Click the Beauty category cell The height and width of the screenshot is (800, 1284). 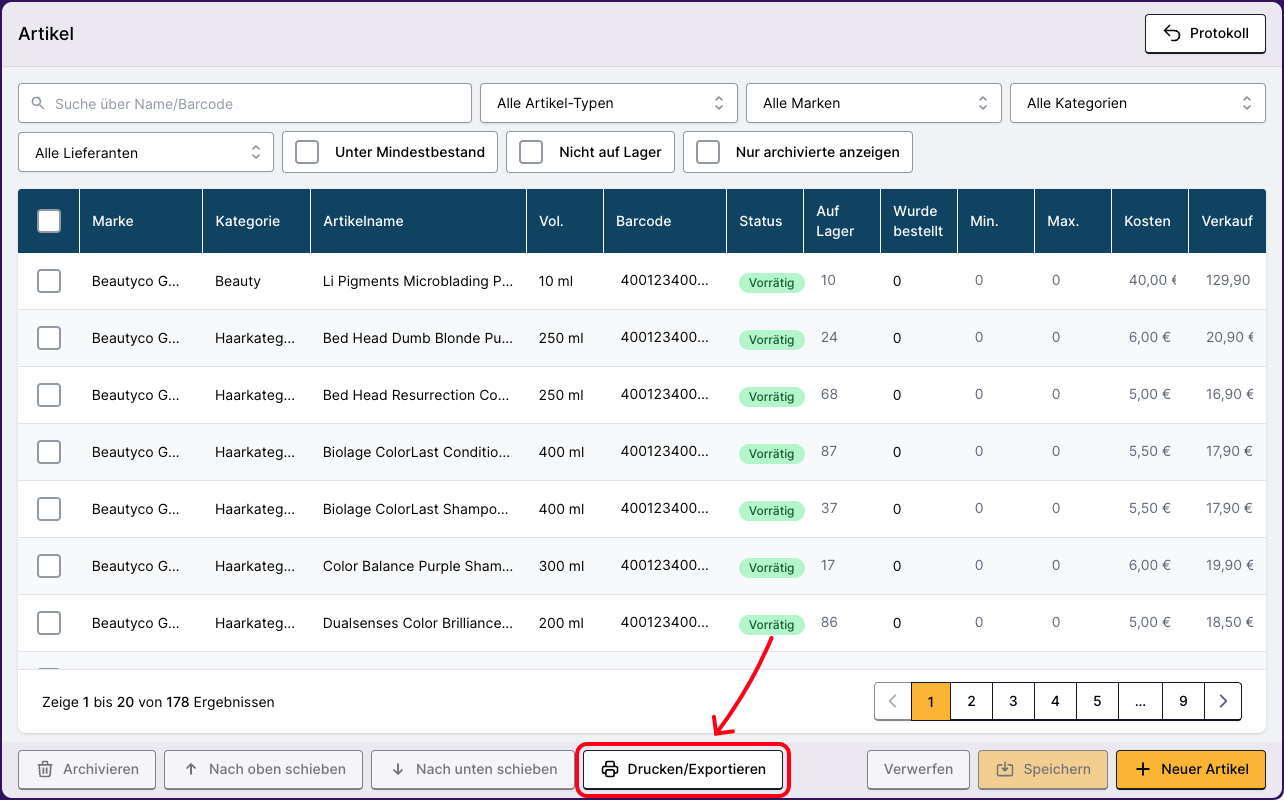point(238,281)
